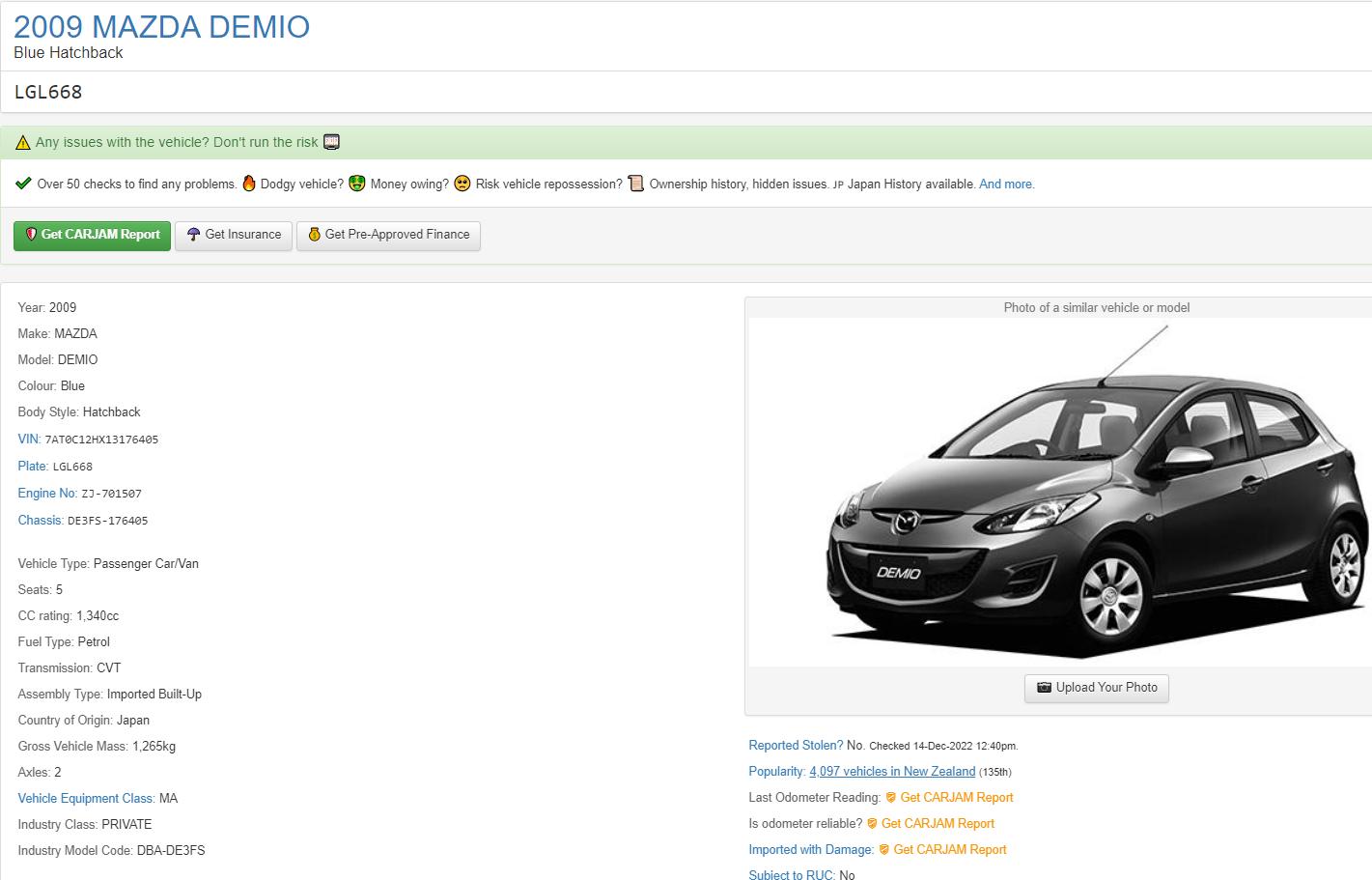Click the fire icon beside 'Dodgy vehicle?'
Image resolution: width=1372 pixels, height=880 pixels.
[x=249, y=184]
